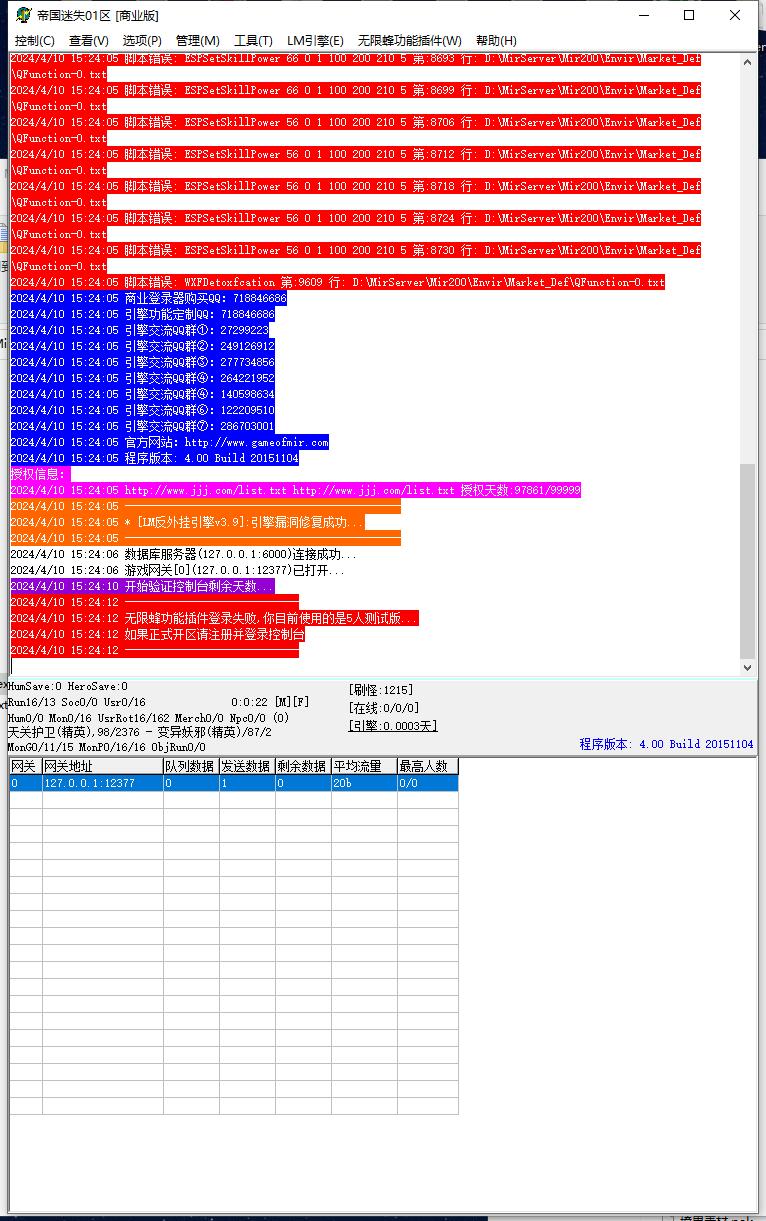The image size is (766, 1221).
Task: Open the 查看(V) menu
Action: tap(89, 41)
